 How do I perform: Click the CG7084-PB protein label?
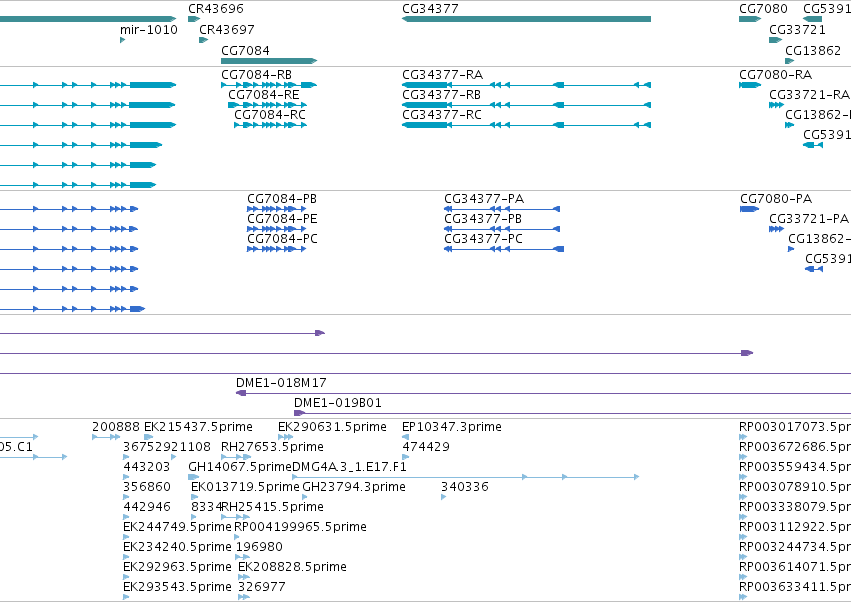[x=282, y=199]
